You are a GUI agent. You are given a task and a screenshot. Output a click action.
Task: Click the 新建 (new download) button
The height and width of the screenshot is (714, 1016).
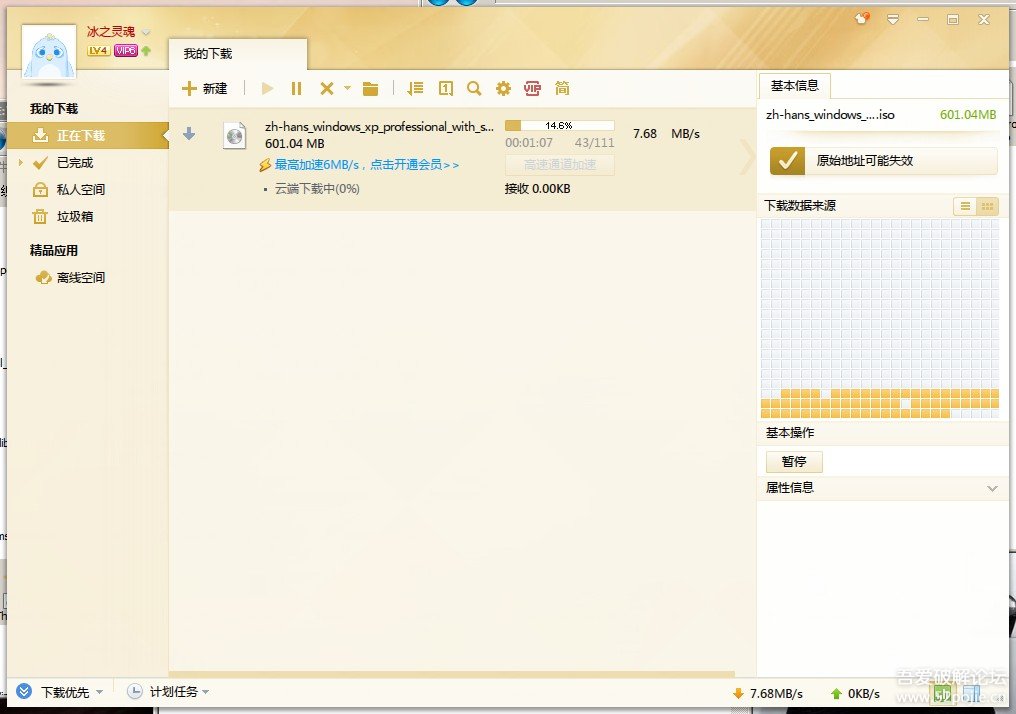tap(205, 89)
